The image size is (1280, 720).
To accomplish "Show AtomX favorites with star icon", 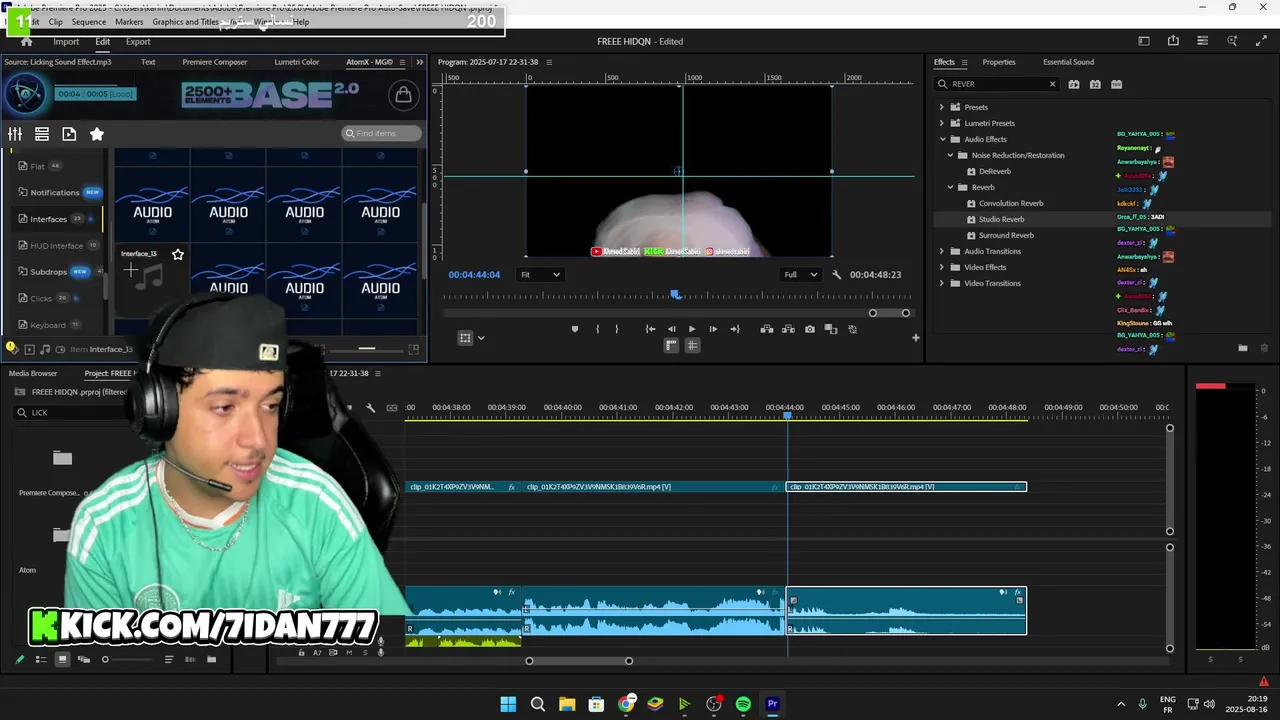I will [x=97, y=134].
